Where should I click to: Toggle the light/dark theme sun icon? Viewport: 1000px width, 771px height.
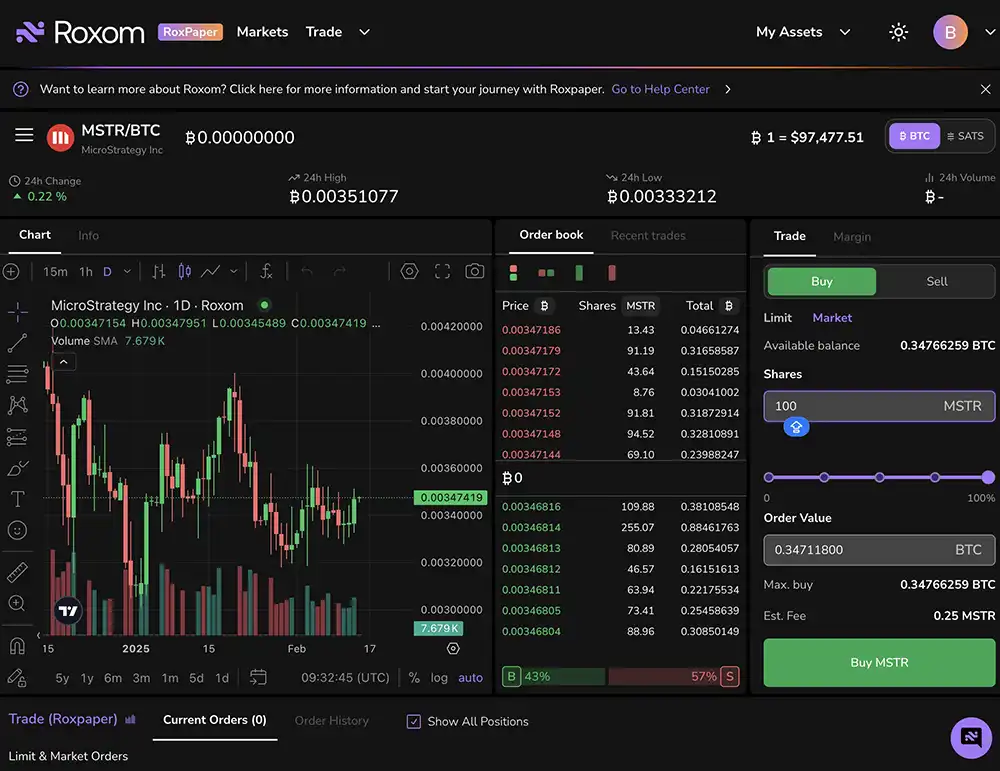[x=899, y=32]
